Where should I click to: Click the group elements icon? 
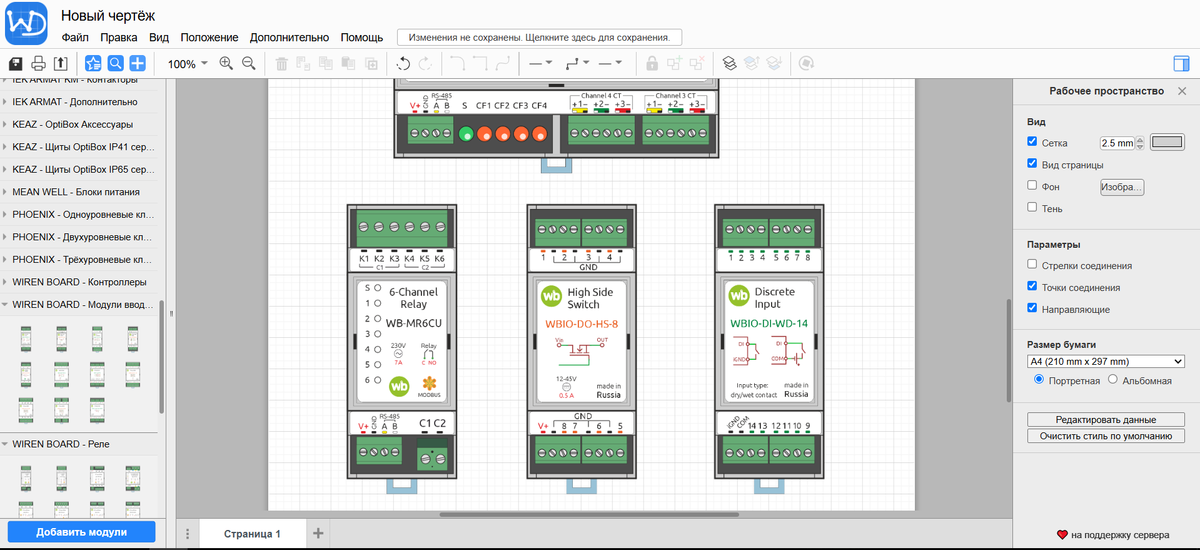(x=674, y=63)
